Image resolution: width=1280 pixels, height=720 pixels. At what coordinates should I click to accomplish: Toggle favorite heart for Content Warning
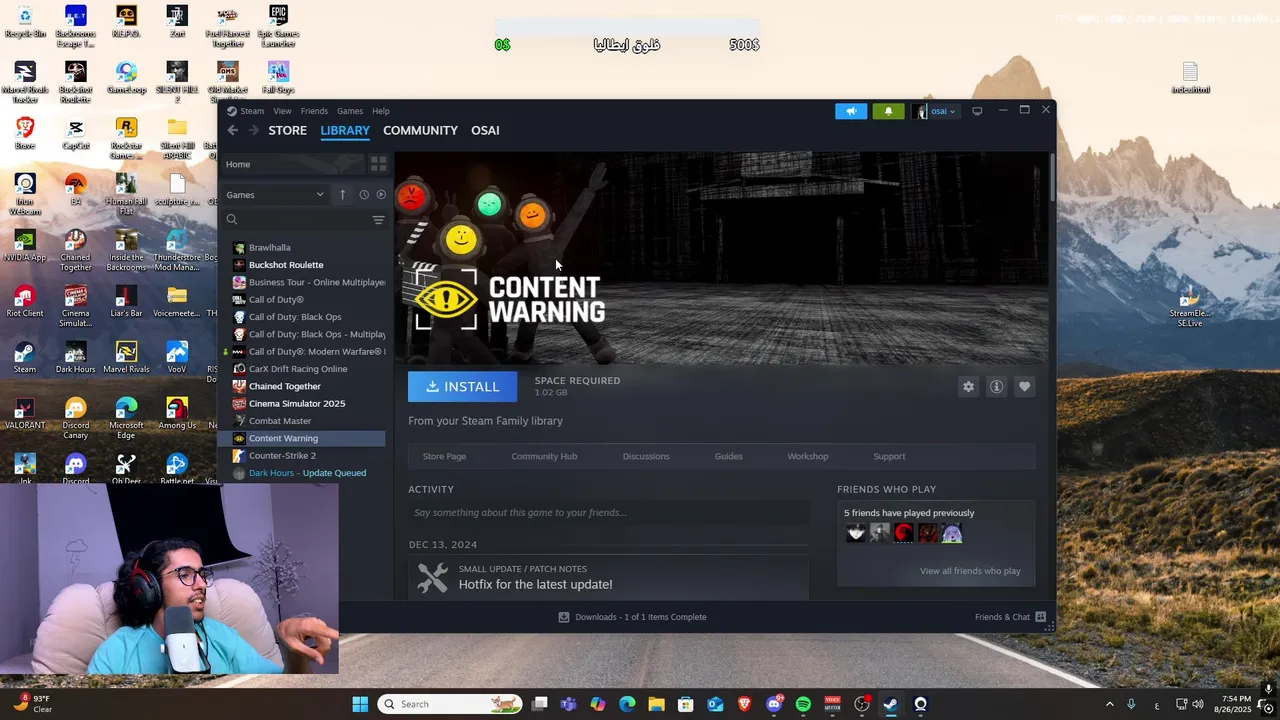pos(1024,387)
